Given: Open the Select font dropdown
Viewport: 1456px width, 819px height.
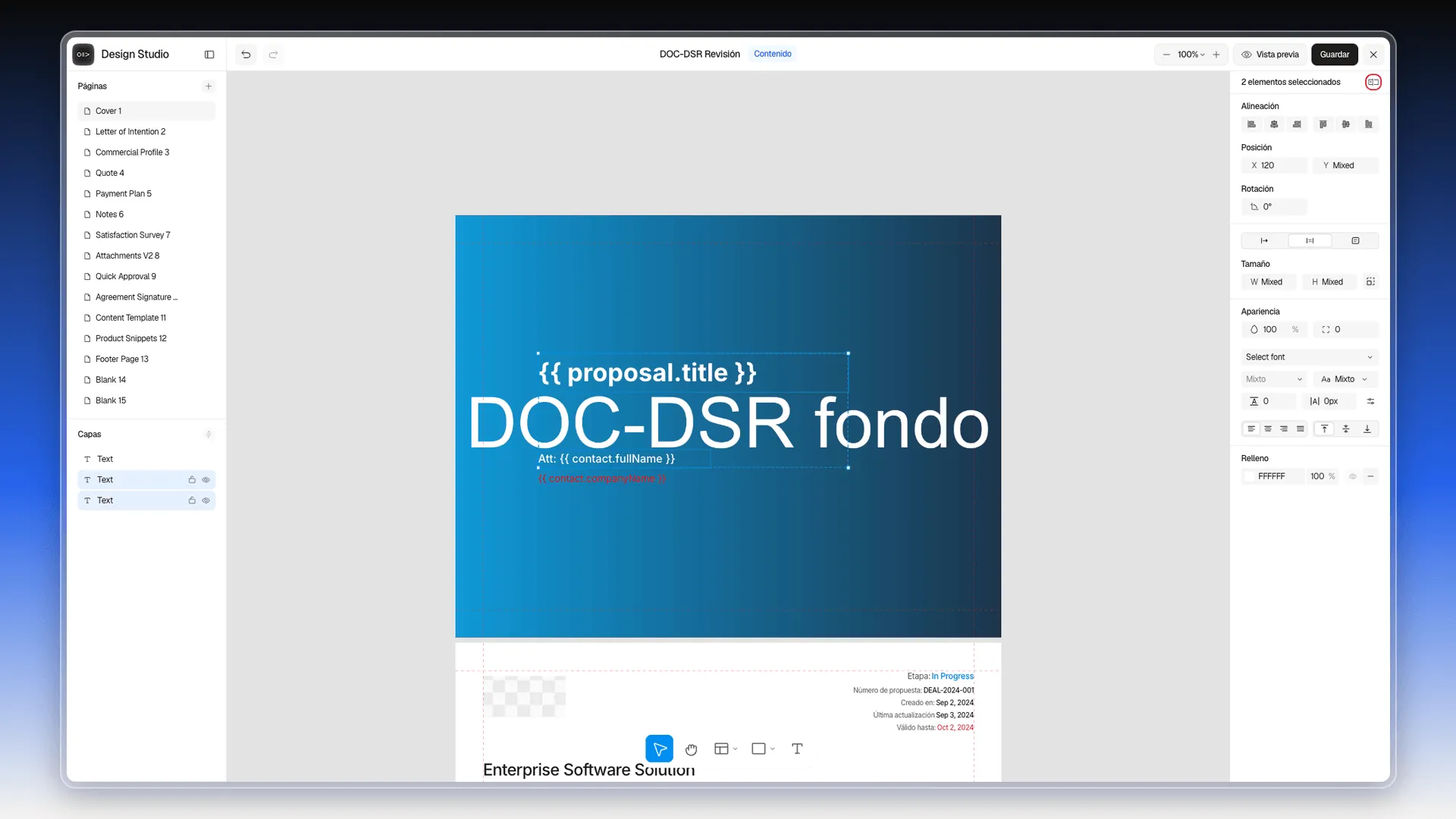Looking at the screenshot, I should (x=1309, y=357).
